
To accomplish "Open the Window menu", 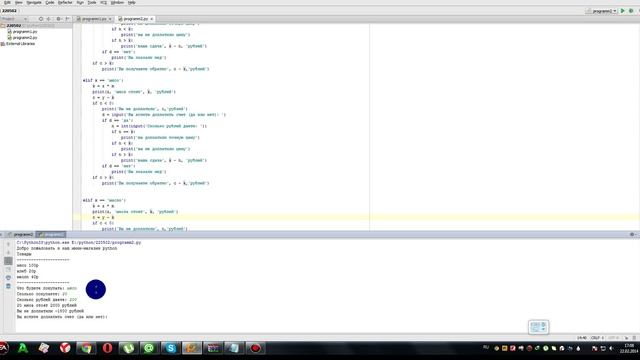I will tap(117, 2).
